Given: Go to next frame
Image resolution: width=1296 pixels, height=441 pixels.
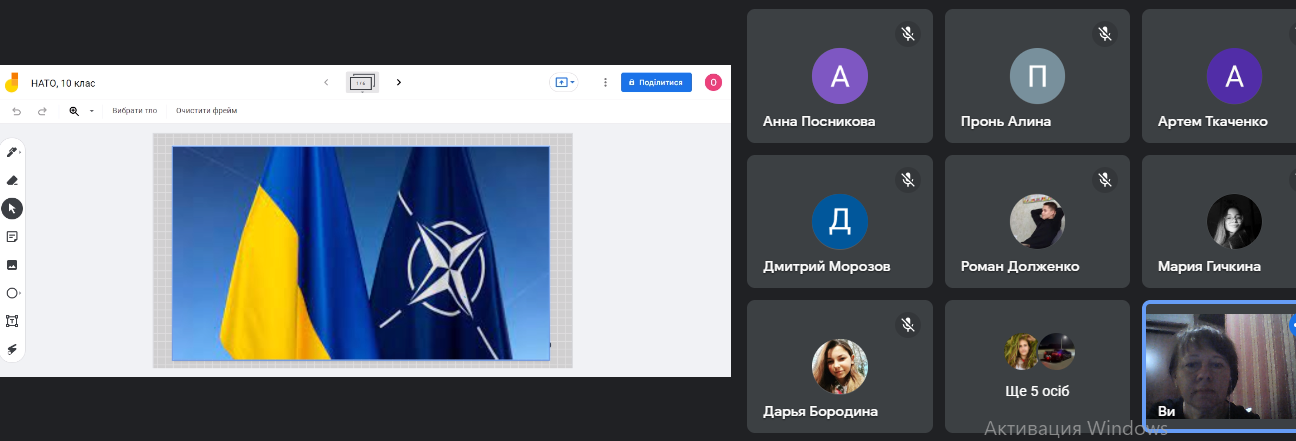Looking at the screenshot, I should [398, 82].
